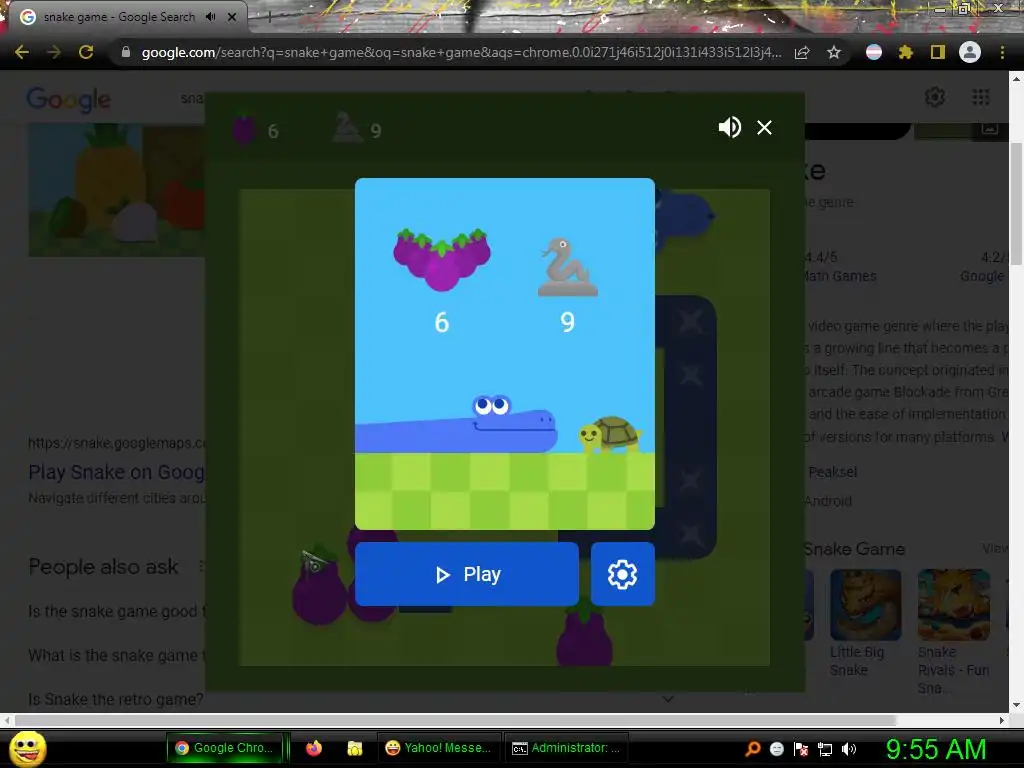Switch to Google Chrome taskbar button

point(225,748)
